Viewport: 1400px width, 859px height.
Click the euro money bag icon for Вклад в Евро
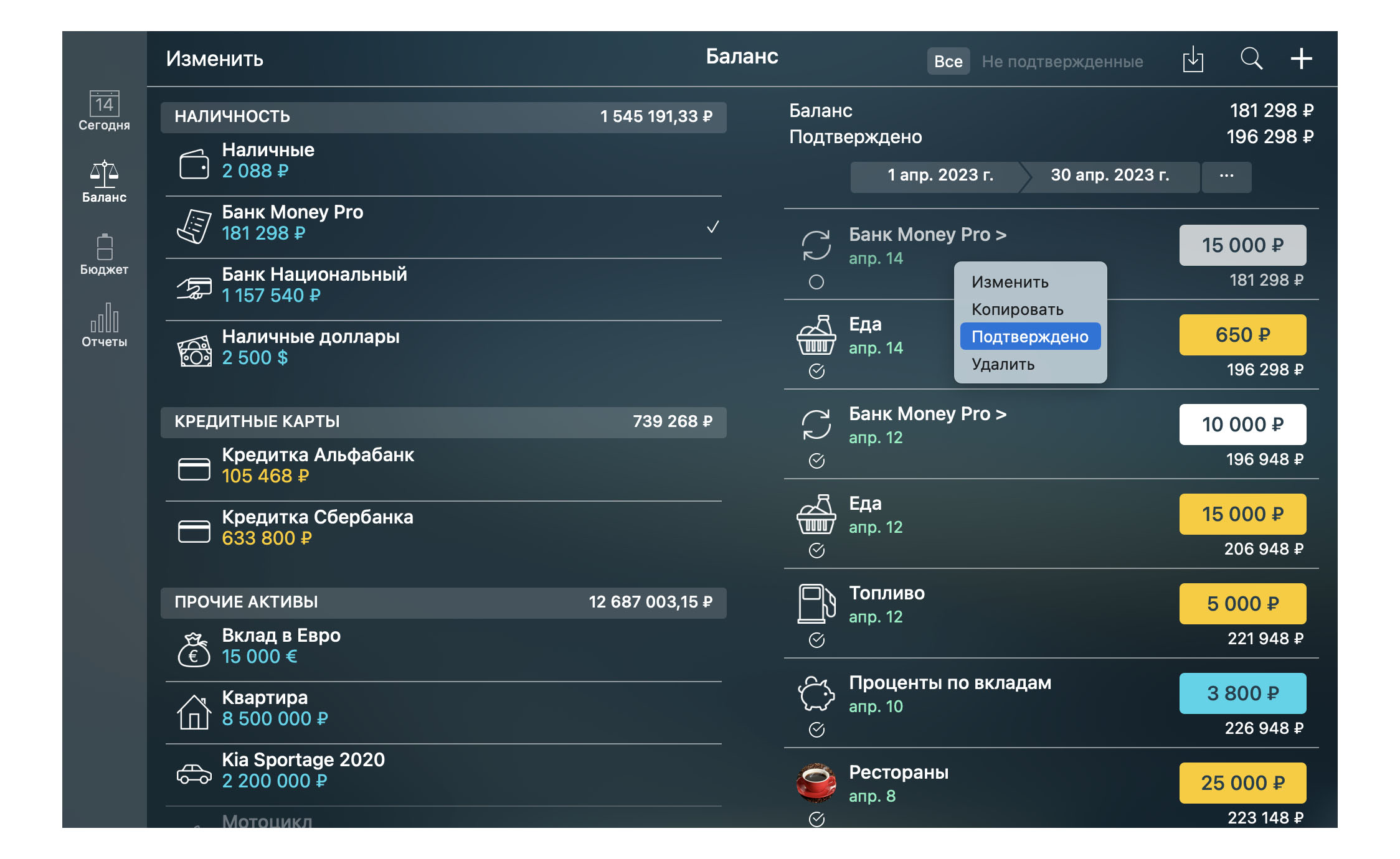(194, 650)
